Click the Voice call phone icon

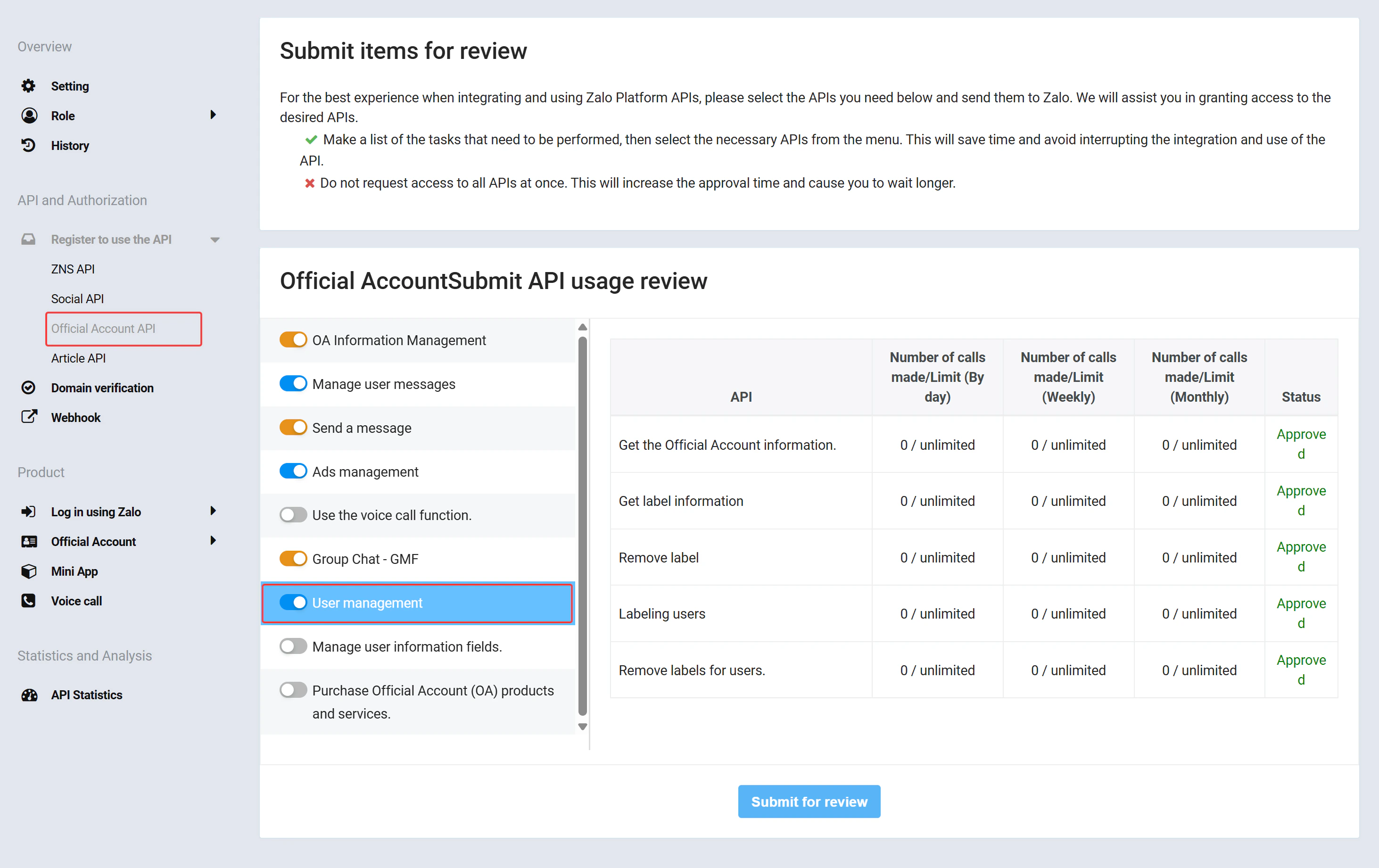tap(28, 601)
